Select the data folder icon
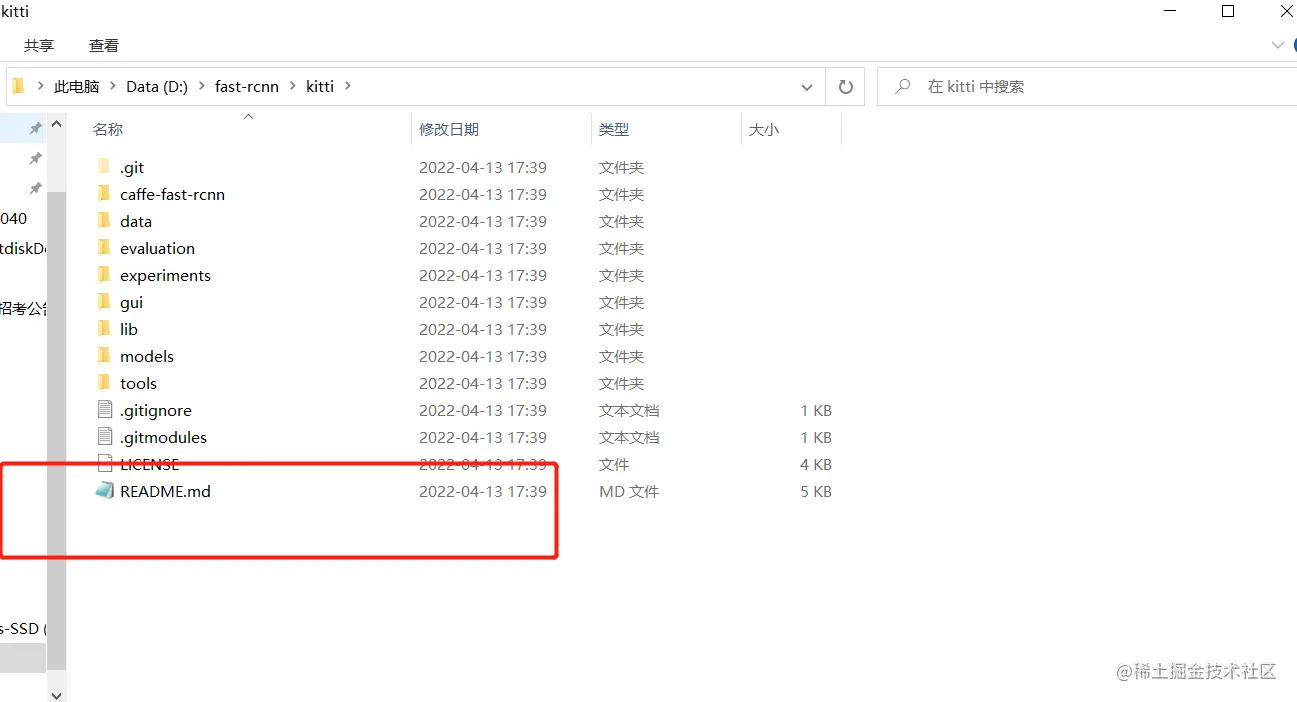The width and height of the screenshot is (1297, 702). click(x=104, y=220)
